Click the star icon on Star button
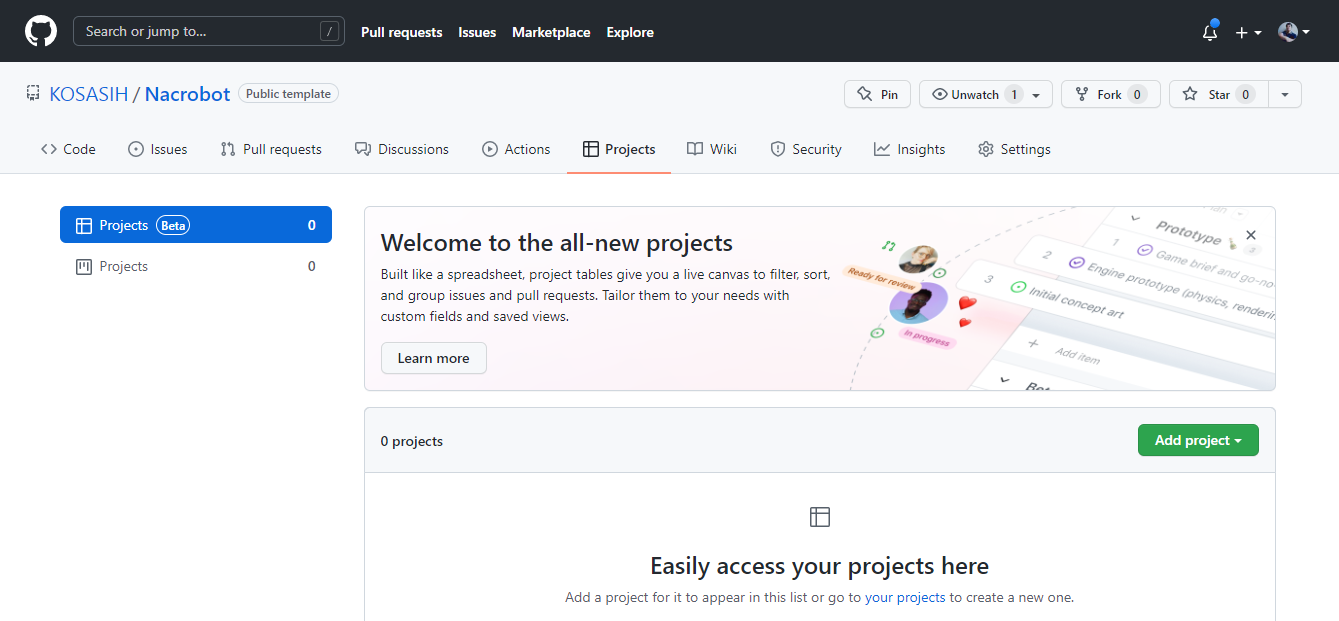This screenshot has height=621, width=1339. click(1189, 94)
